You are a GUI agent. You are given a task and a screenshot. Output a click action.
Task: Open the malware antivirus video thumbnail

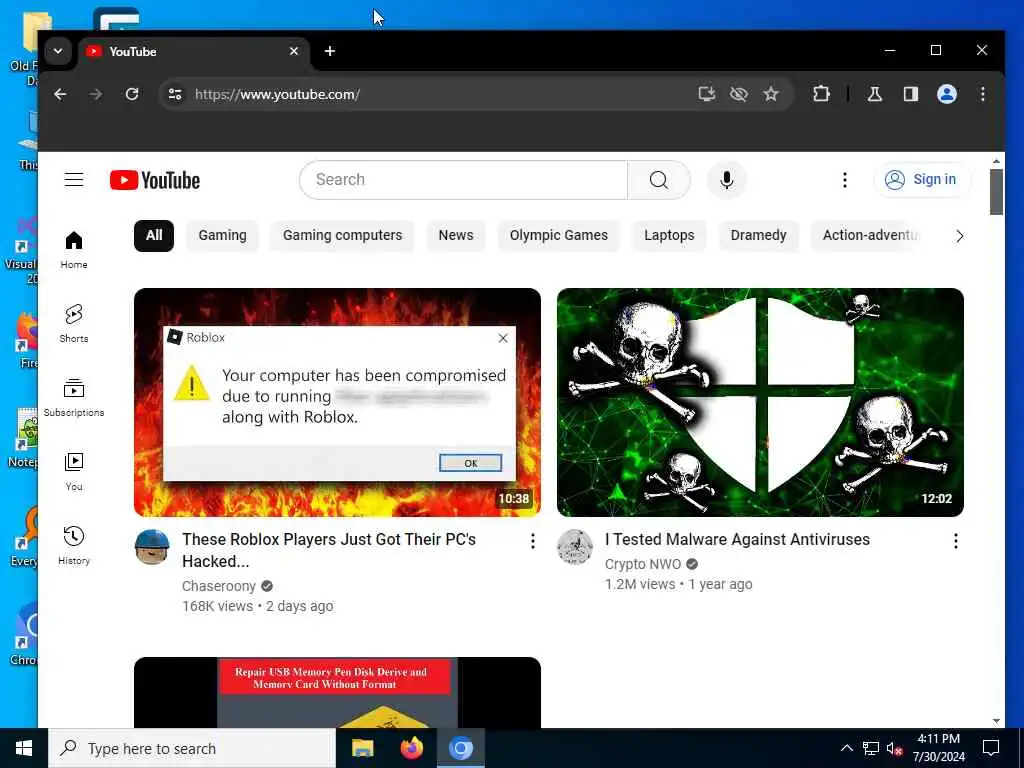[760, 402]
